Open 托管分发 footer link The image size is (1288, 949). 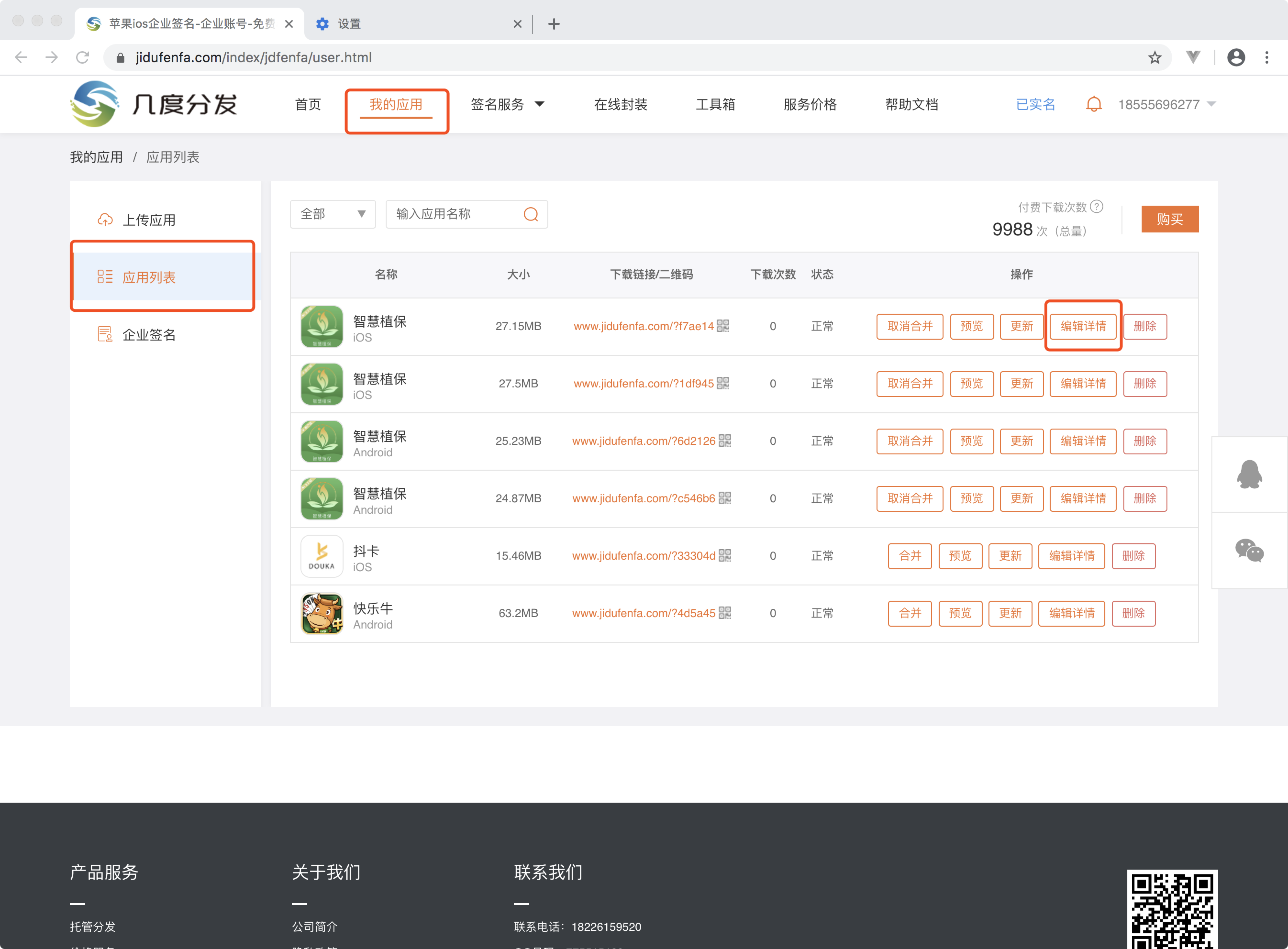click(93, 927)
